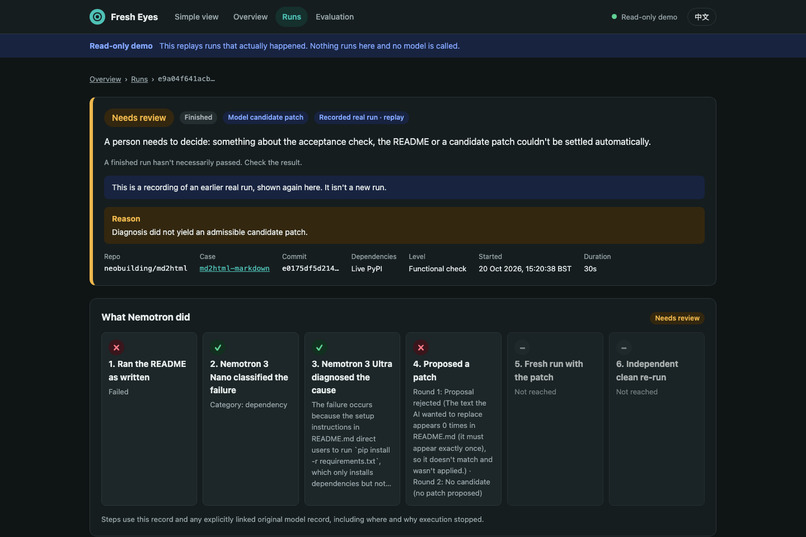
Task: Click 'A person needs to decide' summary text
Action: 377,142
